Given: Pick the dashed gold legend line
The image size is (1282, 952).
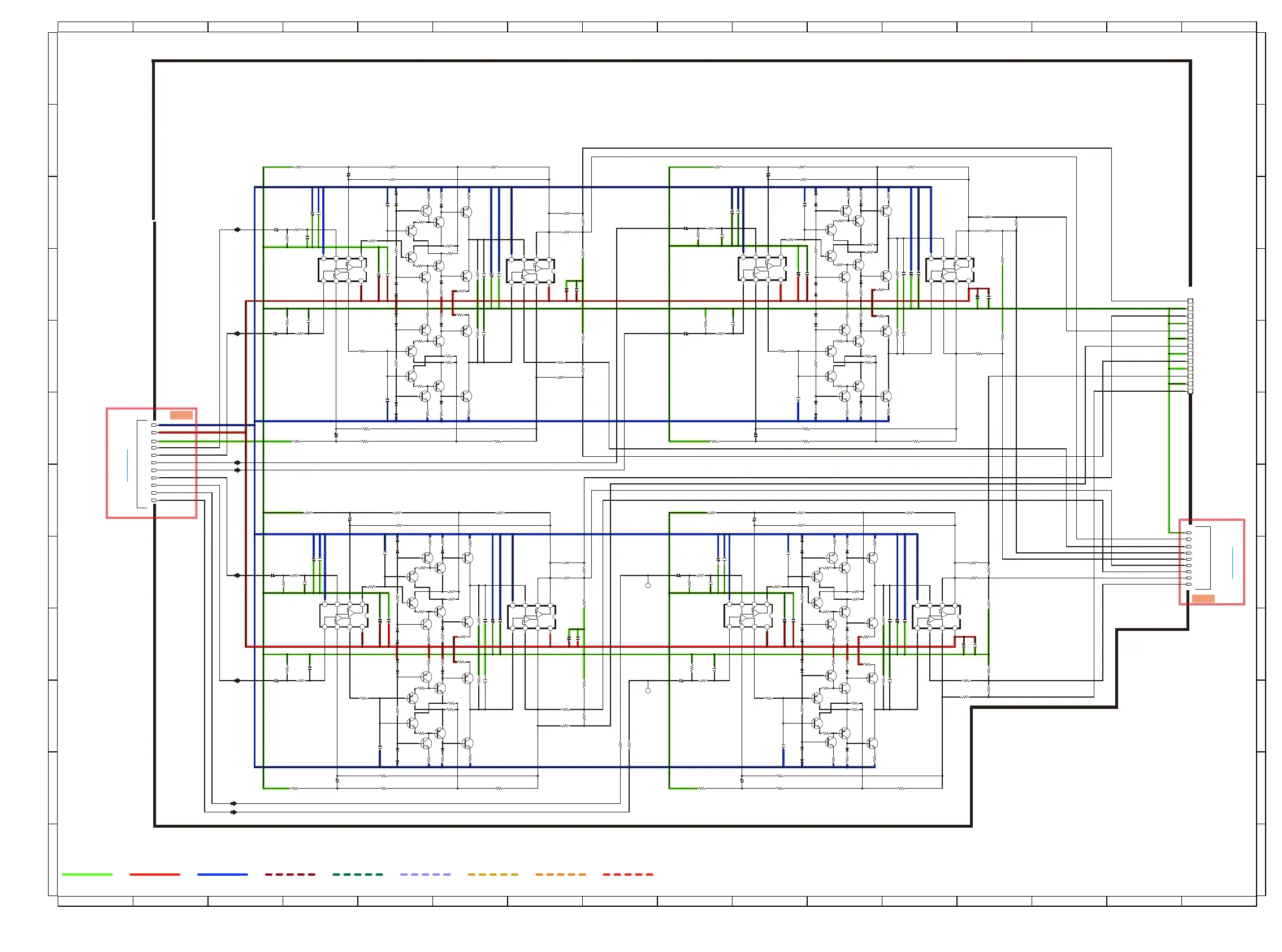Looking at the screenshot, I should [x=493, y=875].
